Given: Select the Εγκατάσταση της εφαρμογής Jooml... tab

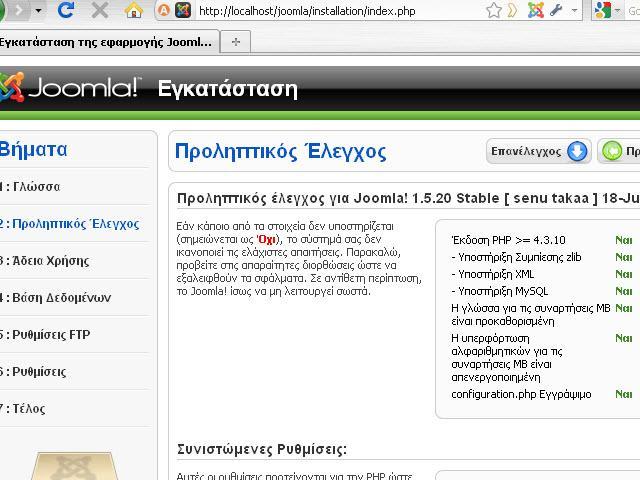Looking at the screenshot, I should 108,42.
